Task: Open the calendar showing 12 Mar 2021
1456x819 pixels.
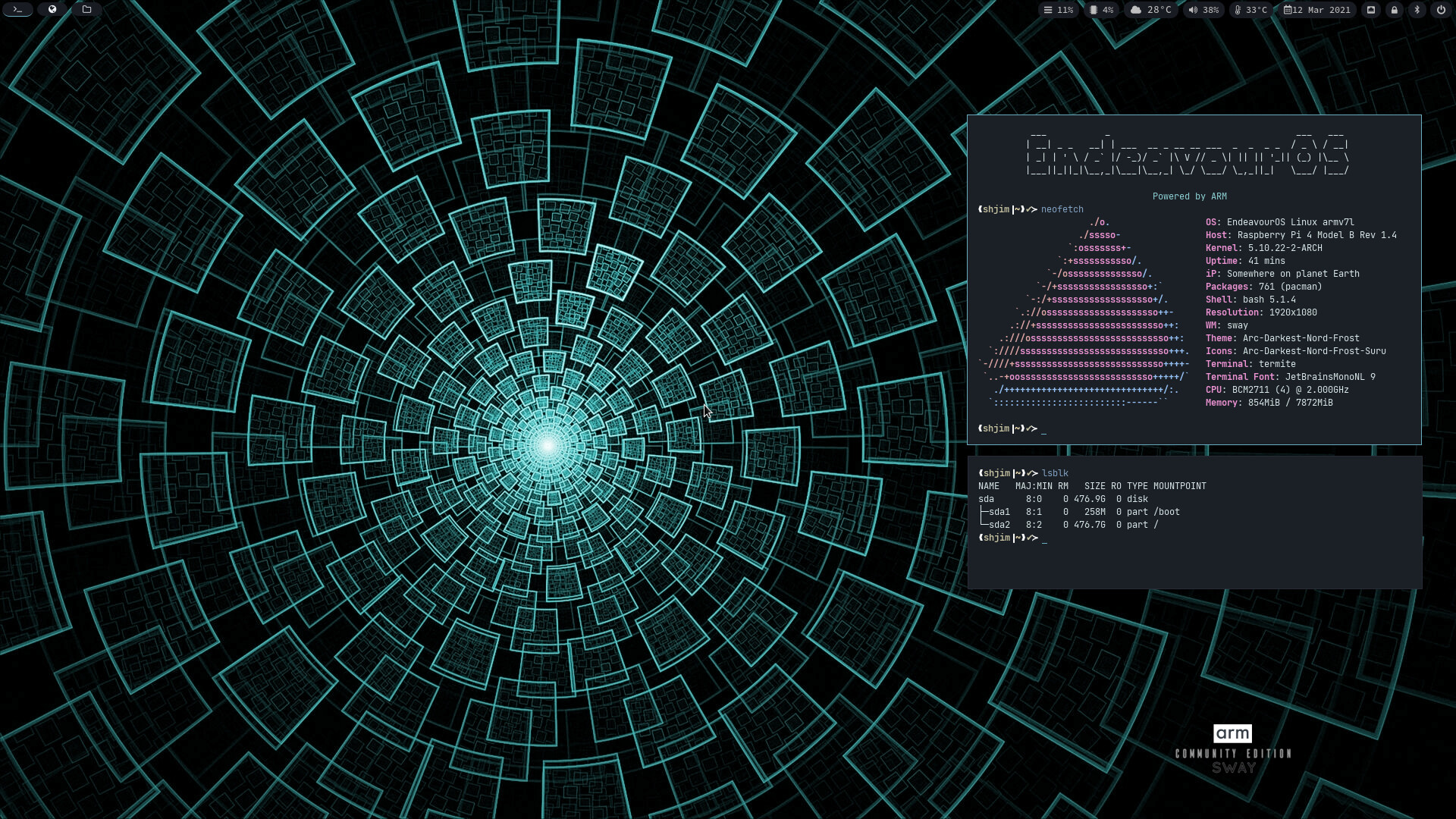Action: [x=1317, y=10]
